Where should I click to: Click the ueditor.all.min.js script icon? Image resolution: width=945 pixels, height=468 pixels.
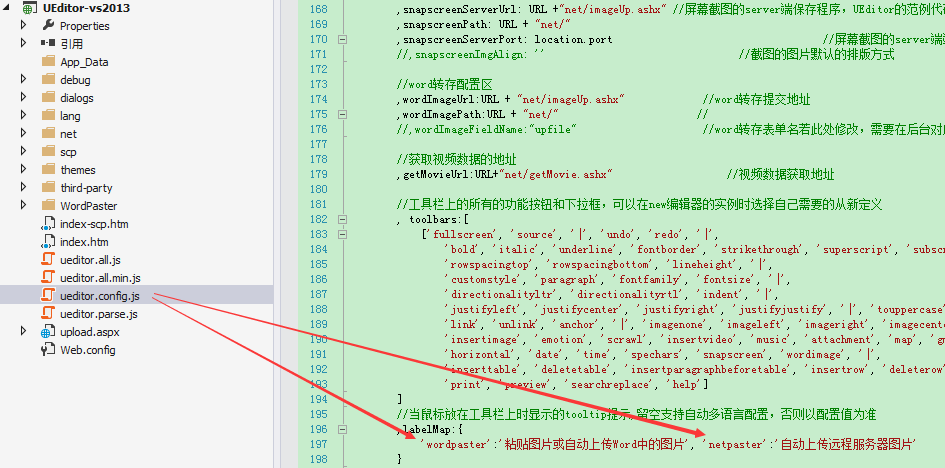[48, 278]
